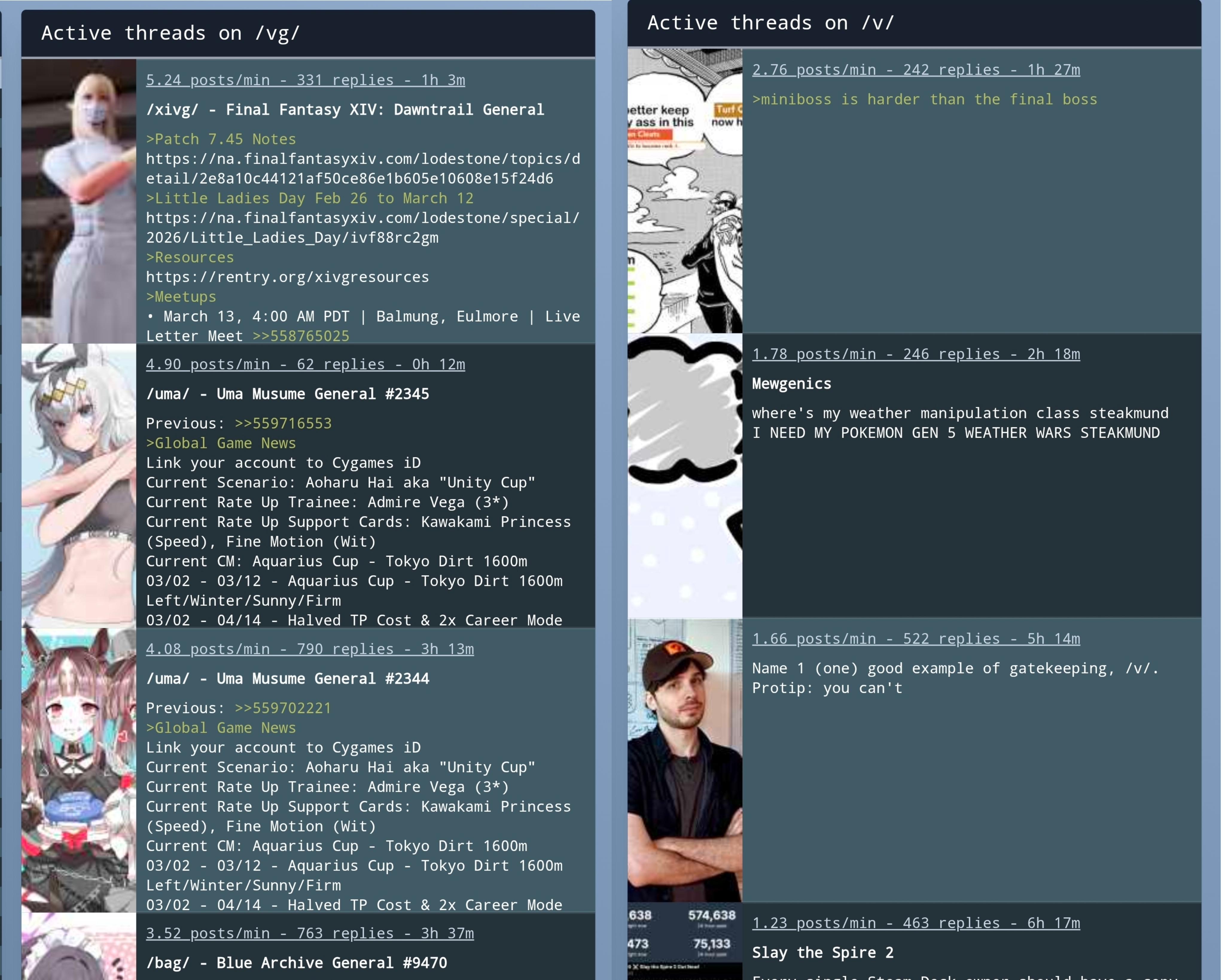
Task: Open the 1.78 posts/min 246 replies link
Action: pos(916,354)
